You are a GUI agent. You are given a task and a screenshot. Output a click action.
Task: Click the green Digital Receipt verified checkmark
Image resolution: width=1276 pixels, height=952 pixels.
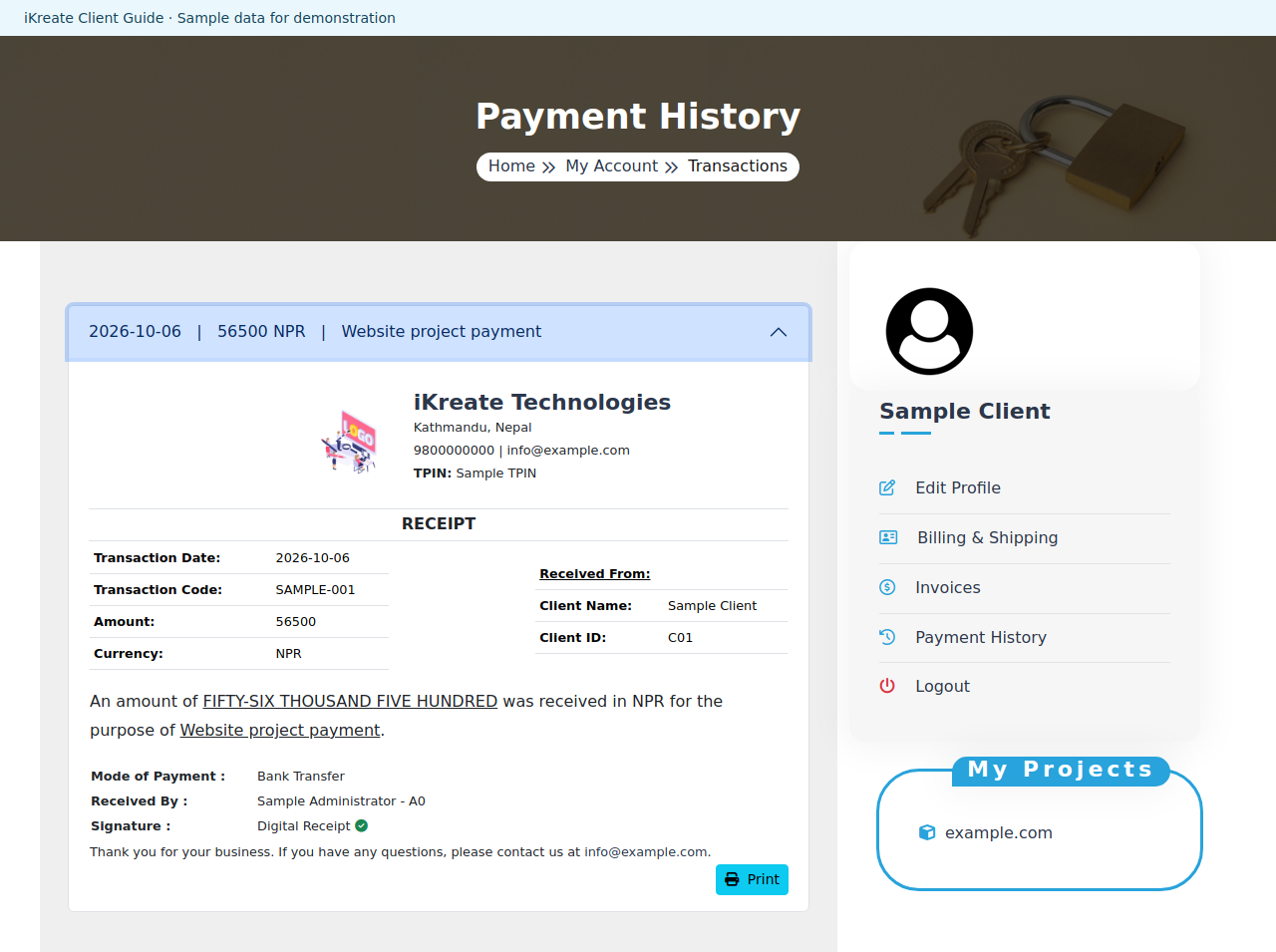[x=362, y=825]
